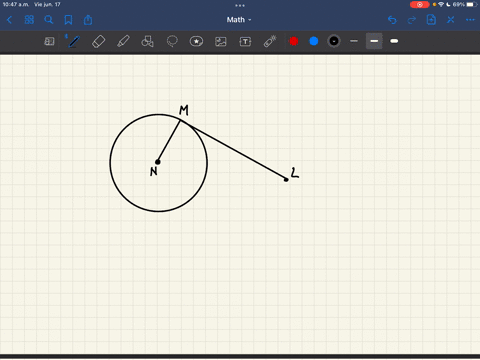480x360 pixels.
Task: Select the Laser pointer tool
Action: click(270, 41)
